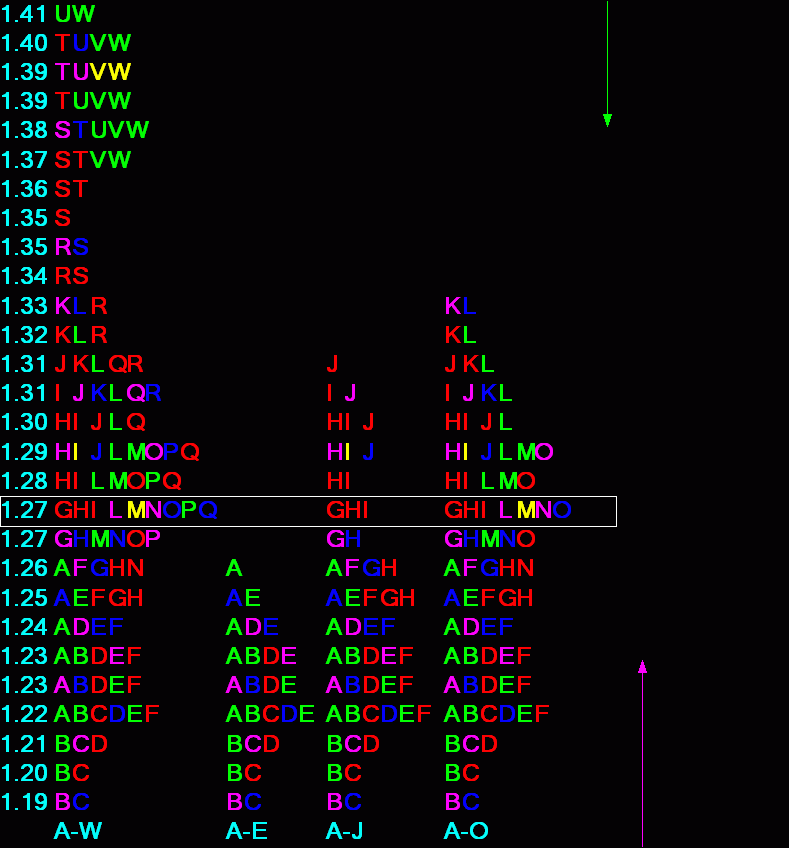Choose the A-J column footer label
Image resolution: width=789 pixels, height=848 pixels.
pos(344,831)
